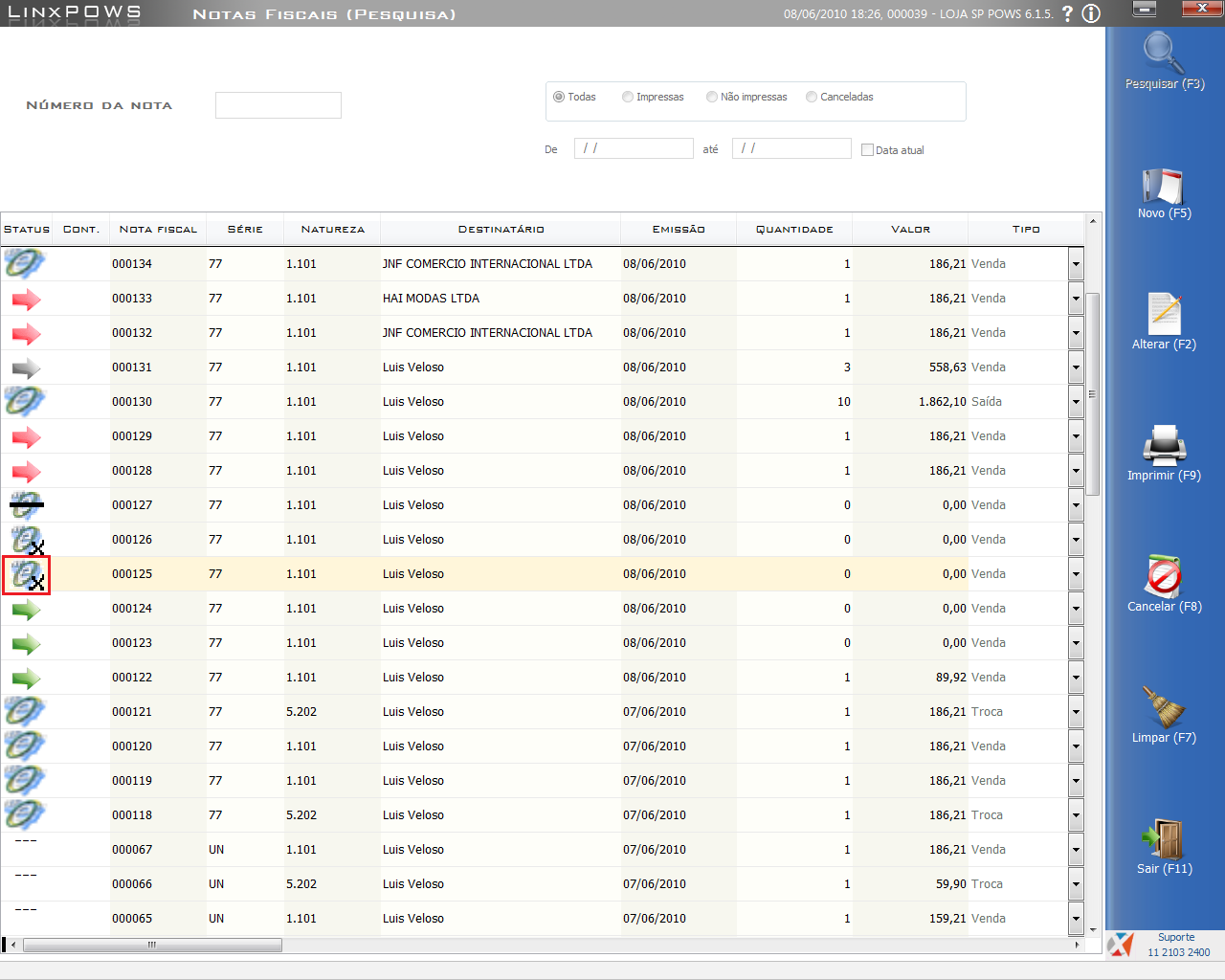Click the horizontal scrollbar thumb
The image size is (1225, 980).
(152, 946)
